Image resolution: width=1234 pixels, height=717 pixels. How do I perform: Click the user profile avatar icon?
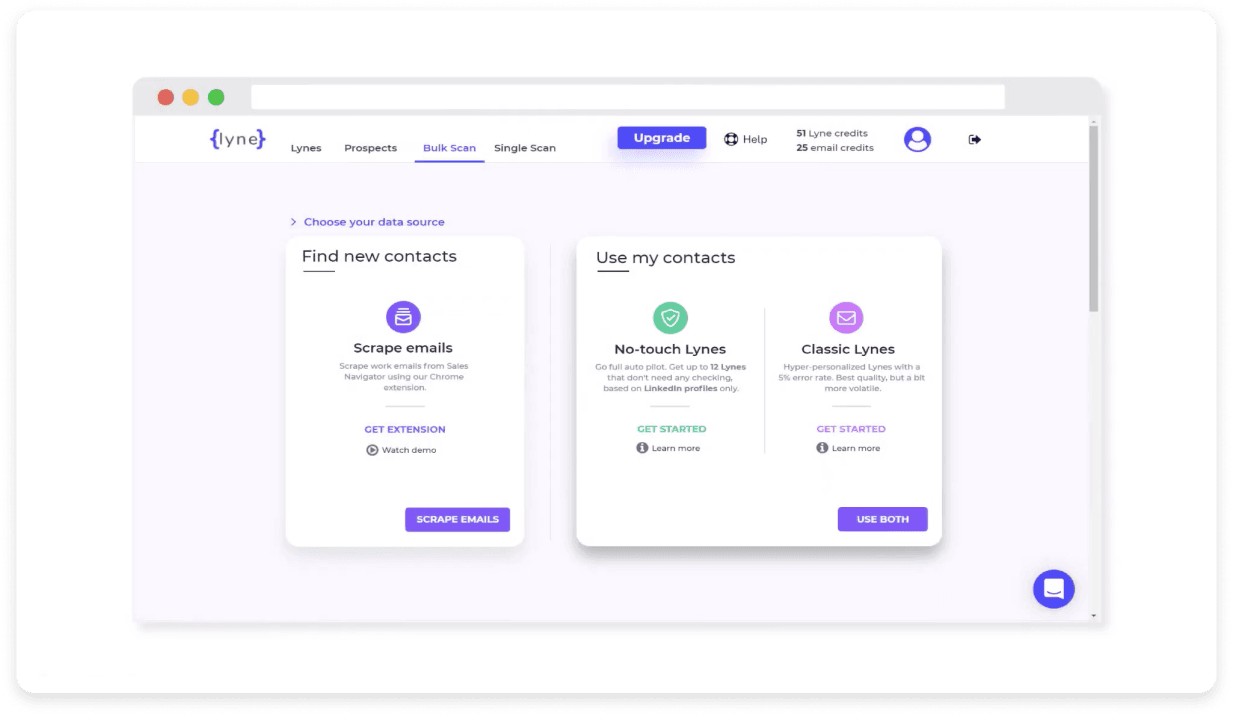click(x=917, y=139)
